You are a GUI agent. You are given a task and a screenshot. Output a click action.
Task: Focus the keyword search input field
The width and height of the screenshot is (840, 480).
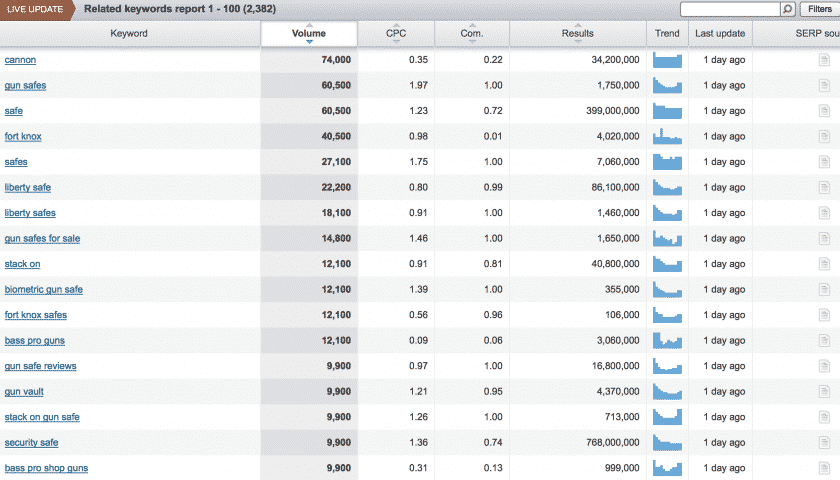tap(730, 9)
